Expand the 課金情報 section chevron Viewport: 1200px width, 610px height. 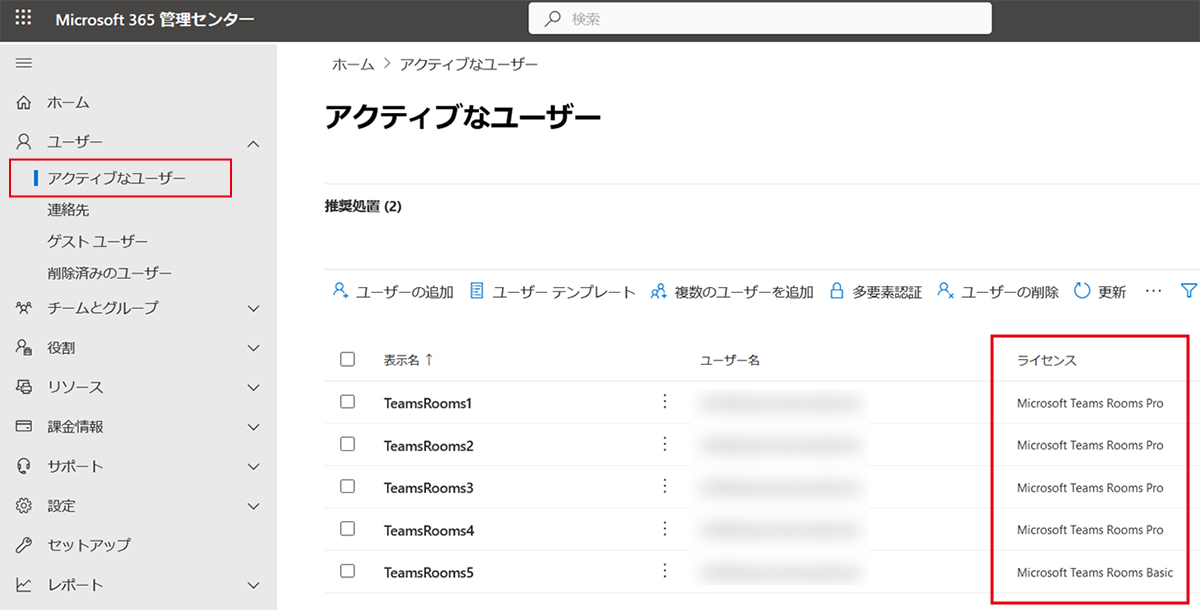(253, 427)
